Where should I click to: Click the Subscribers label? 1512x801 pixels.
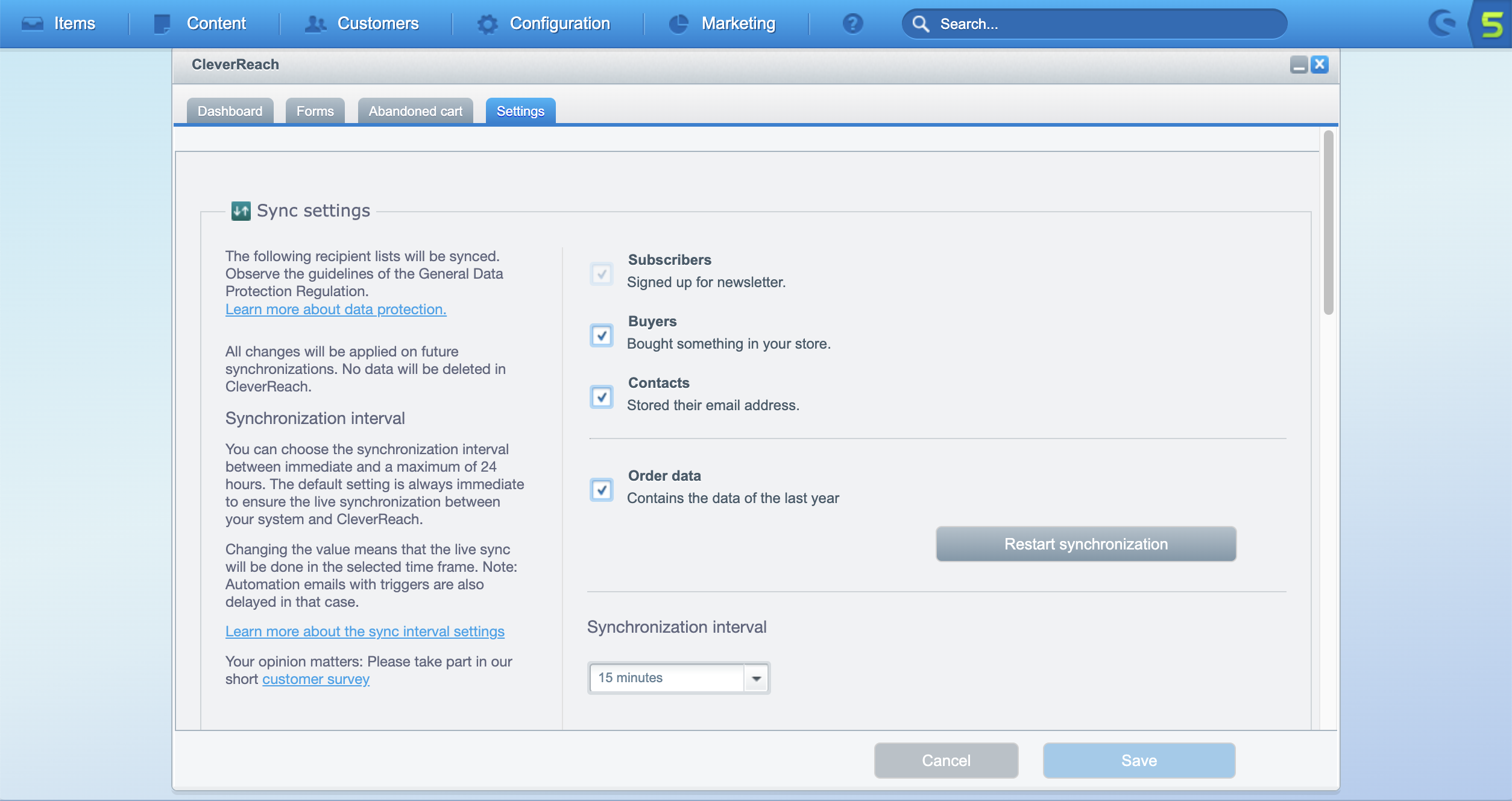[670, 260]
